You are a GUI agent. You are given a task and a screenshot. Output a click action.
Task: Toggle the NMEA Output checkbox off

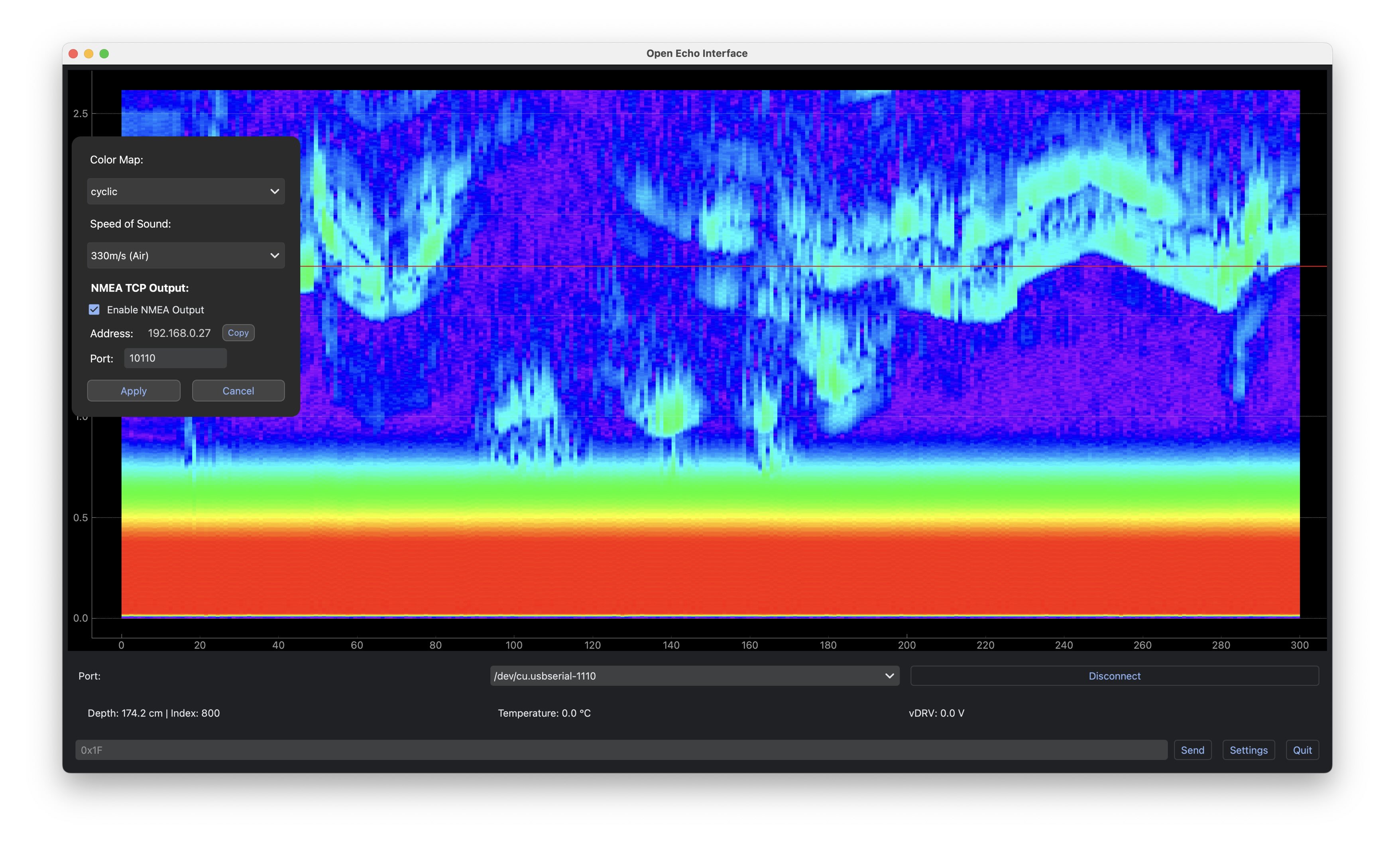[x=94, y=309]
